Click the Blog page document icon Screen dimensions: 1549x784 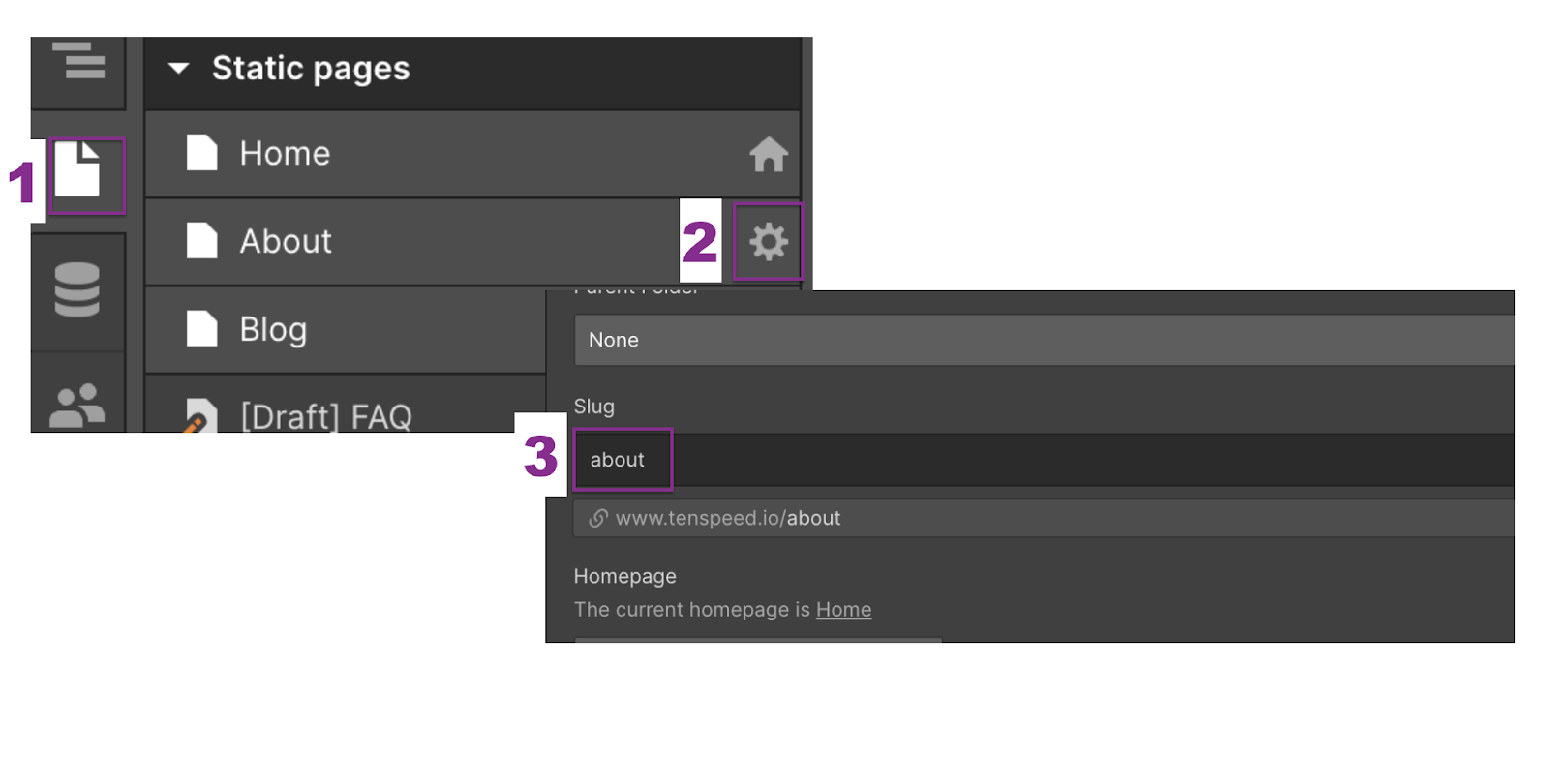(x=201, y=329)
